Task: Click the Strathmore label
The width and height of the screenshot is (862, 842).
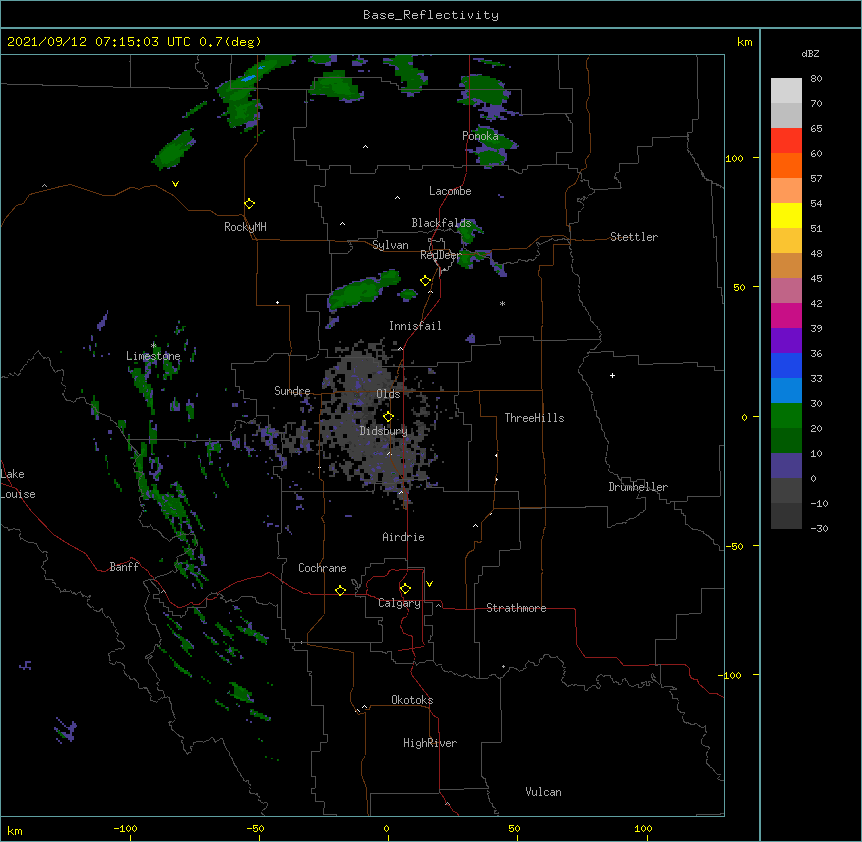Action: 516,608
